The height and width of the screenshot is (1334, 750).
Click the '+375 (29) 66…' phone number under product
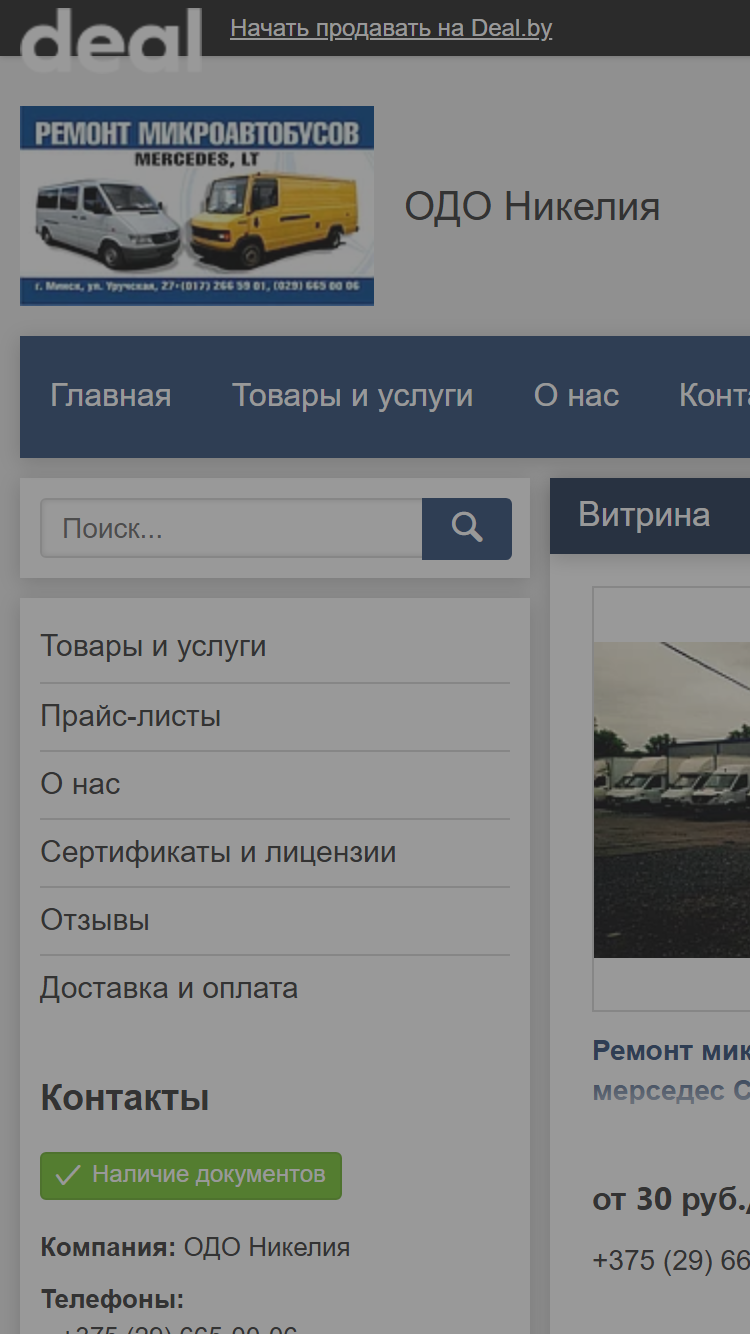pos(671,1260)
